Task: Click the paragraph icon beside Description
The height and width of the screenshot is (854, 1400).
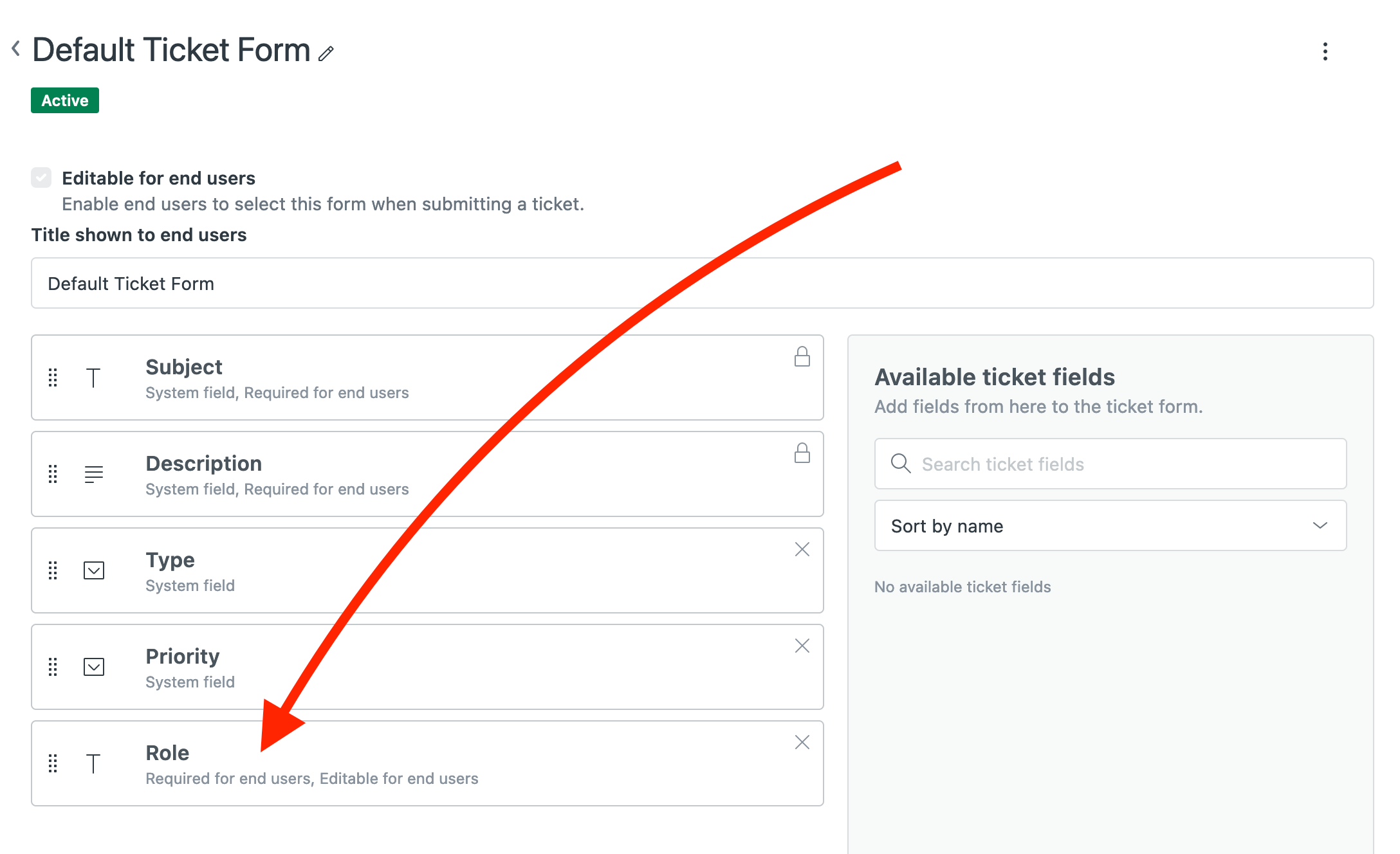Action: [94, 475]
